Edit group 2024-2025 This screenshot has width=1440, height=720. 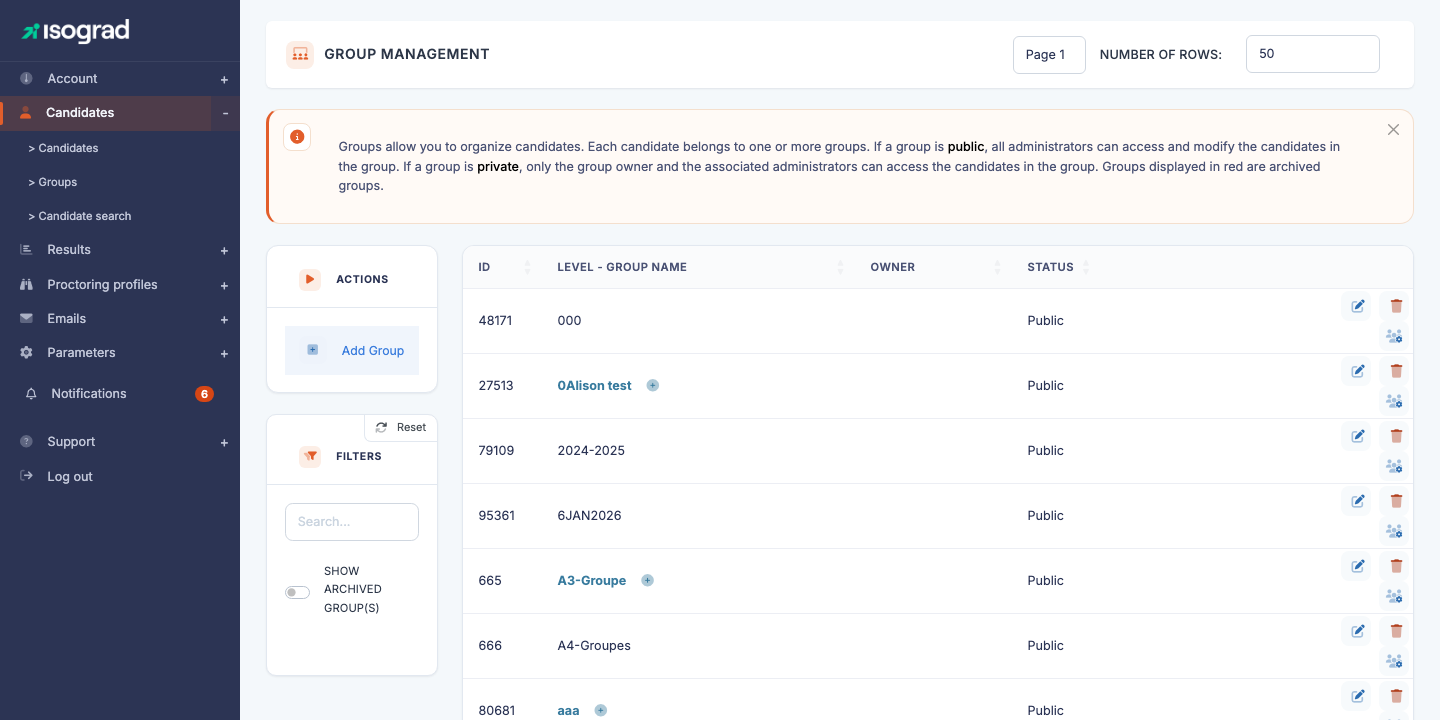click(x=1357, y=436)
